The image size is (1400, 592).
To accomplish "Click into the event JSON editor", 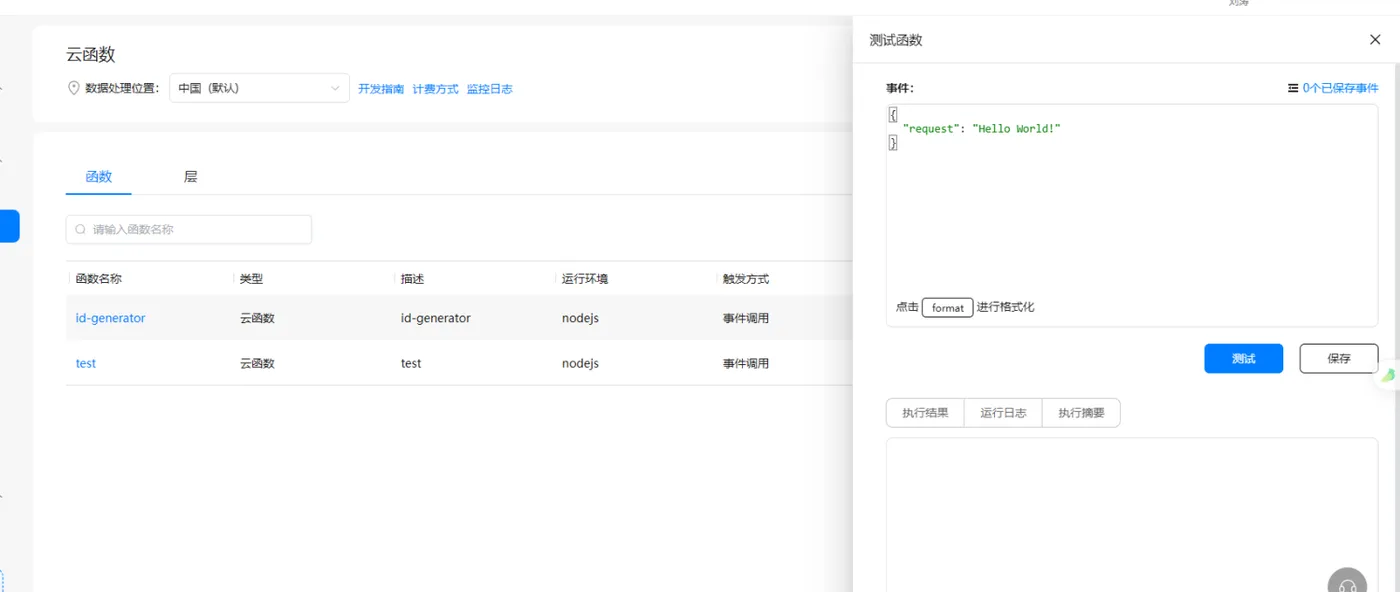I will click(x=1132, y=215).
